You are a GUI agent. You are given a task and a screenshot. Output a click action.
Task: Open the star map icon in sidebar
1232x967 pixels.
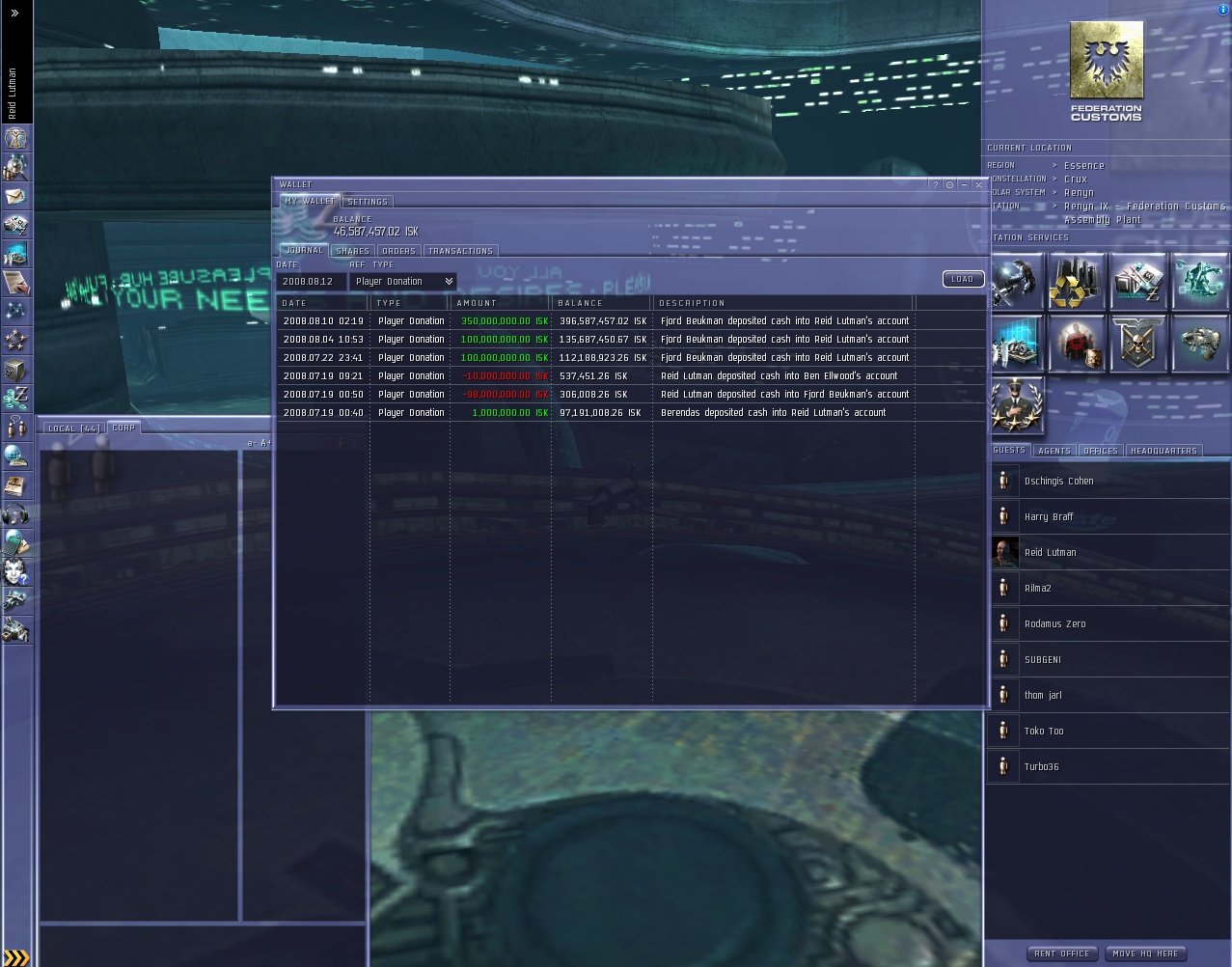(x=16, y=312)
